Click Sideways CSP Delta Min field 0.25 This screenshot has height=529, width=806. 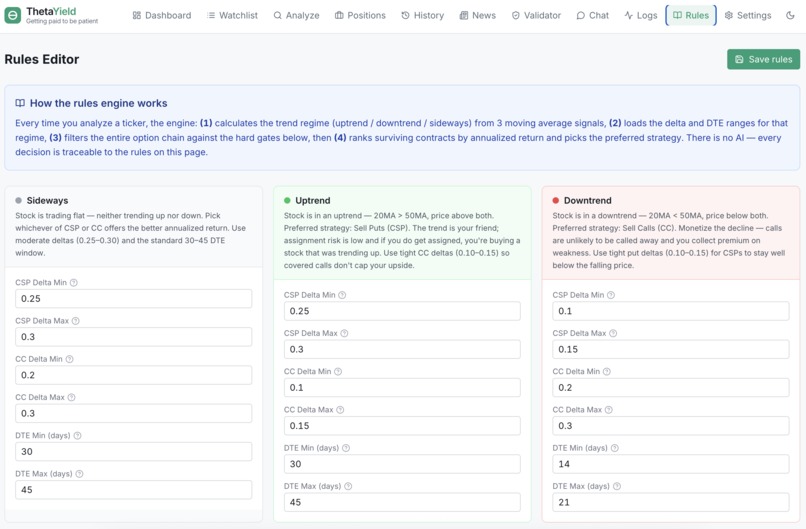(x=134, y=299)
